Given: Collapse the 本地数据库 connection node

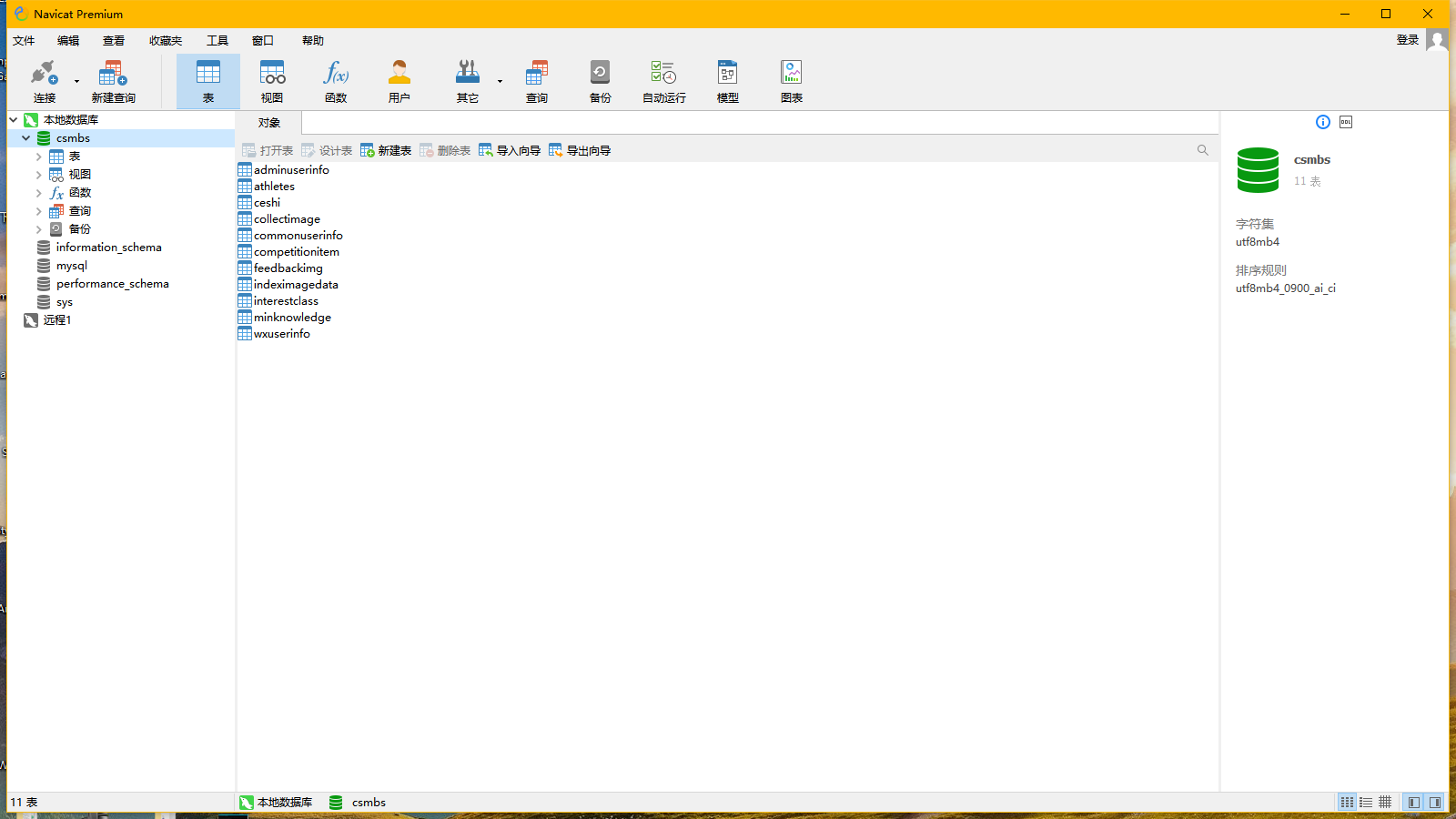Looking at the screenshot, I should tap(14, 120).
